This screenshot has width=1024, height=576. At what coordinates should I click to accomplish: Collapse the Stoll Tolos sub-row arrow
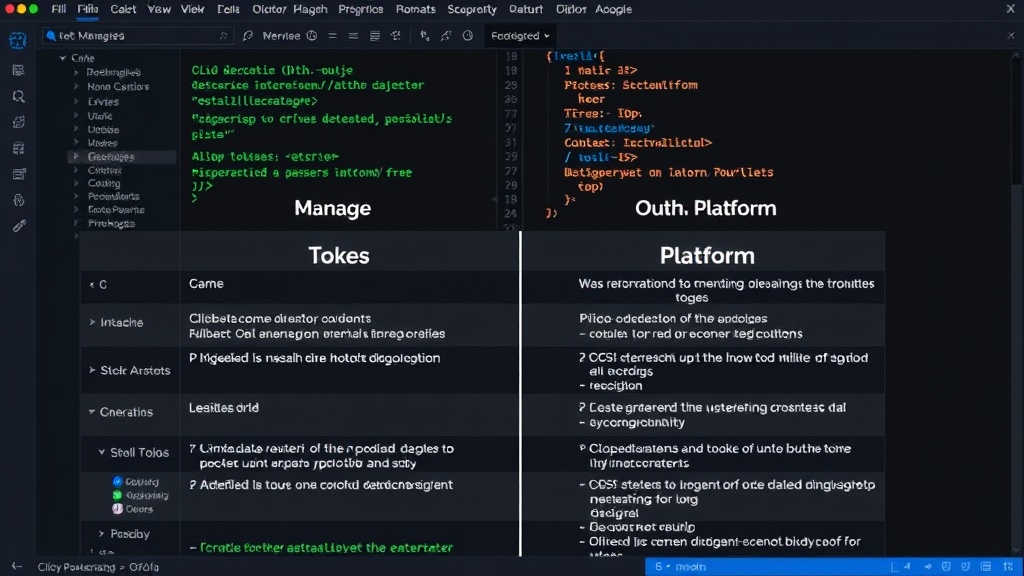click(x=102, y=452)
